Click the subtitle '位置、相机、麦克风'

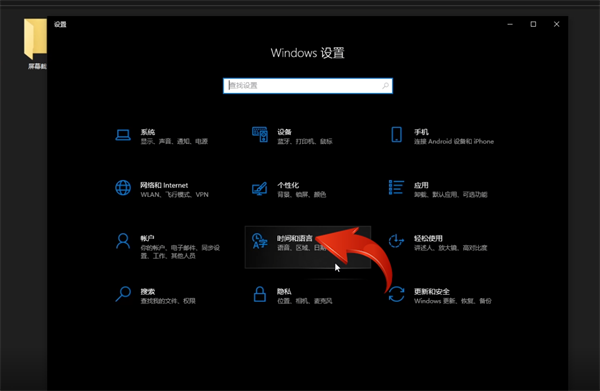[305, 301]
